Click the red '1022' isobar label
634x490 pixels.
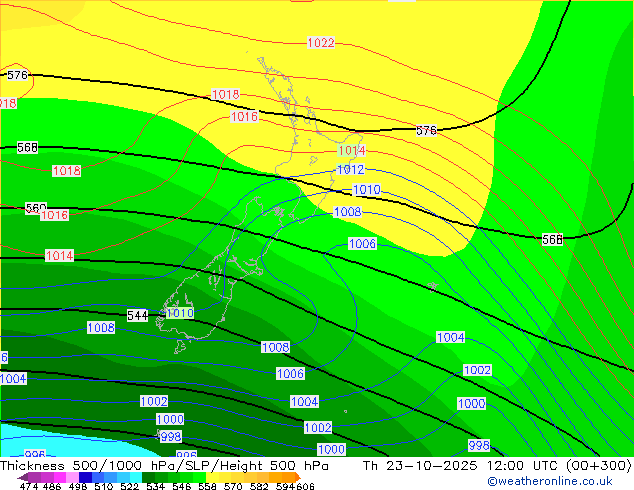(321, 43)
